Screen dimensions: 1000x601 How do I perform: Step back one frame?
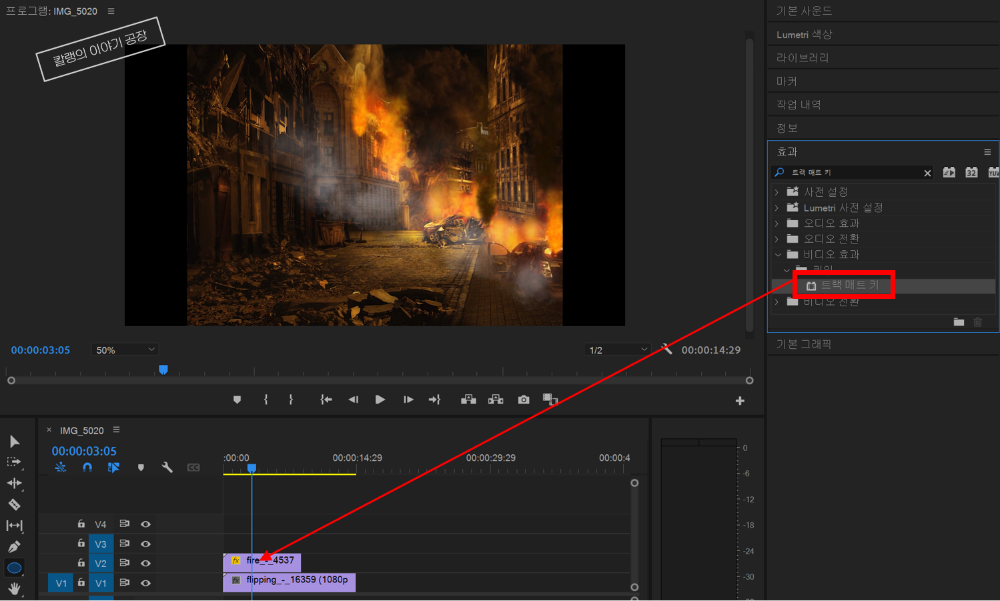(x=353, y=399)
